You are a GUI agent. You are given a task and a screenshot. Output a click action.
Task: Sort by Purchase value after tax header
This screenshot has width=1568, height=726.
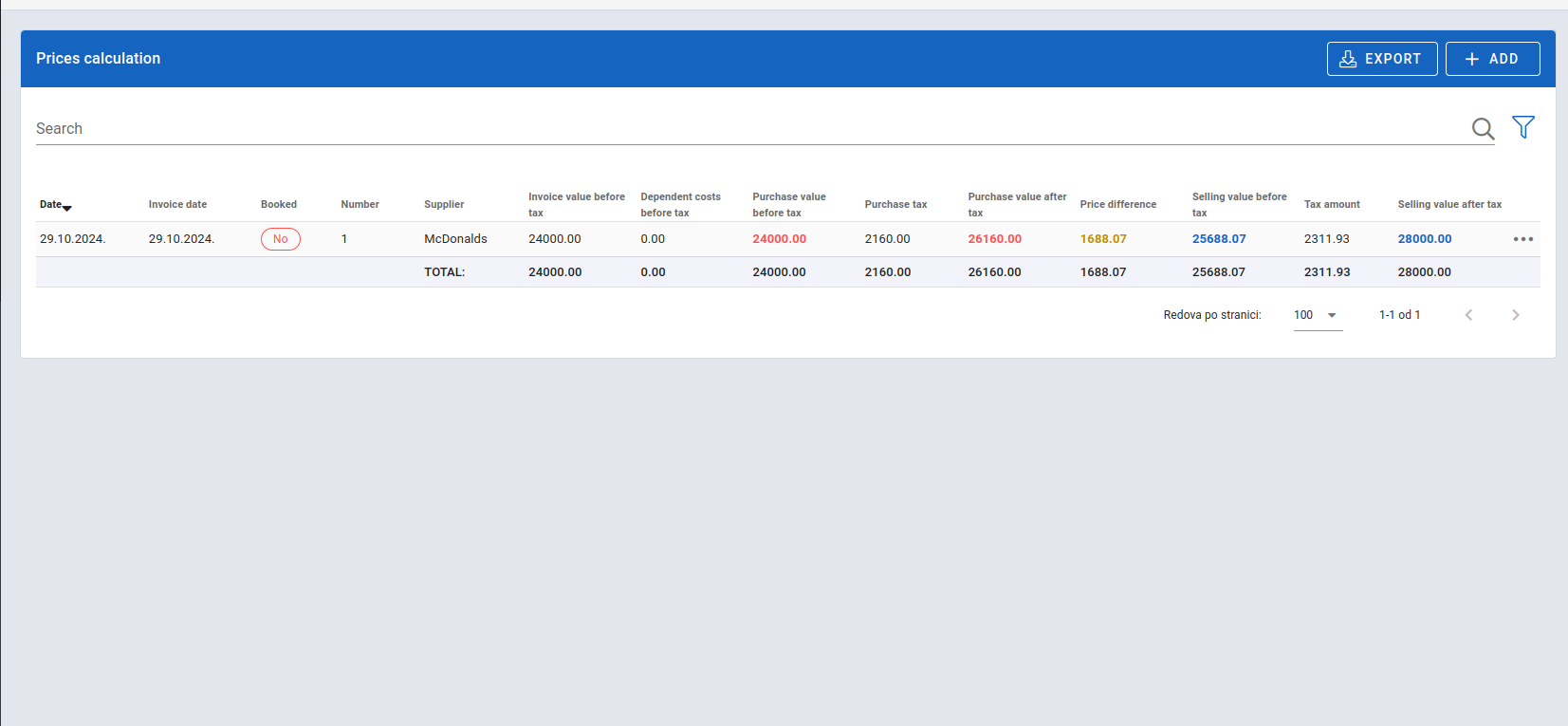point(1018,205)
